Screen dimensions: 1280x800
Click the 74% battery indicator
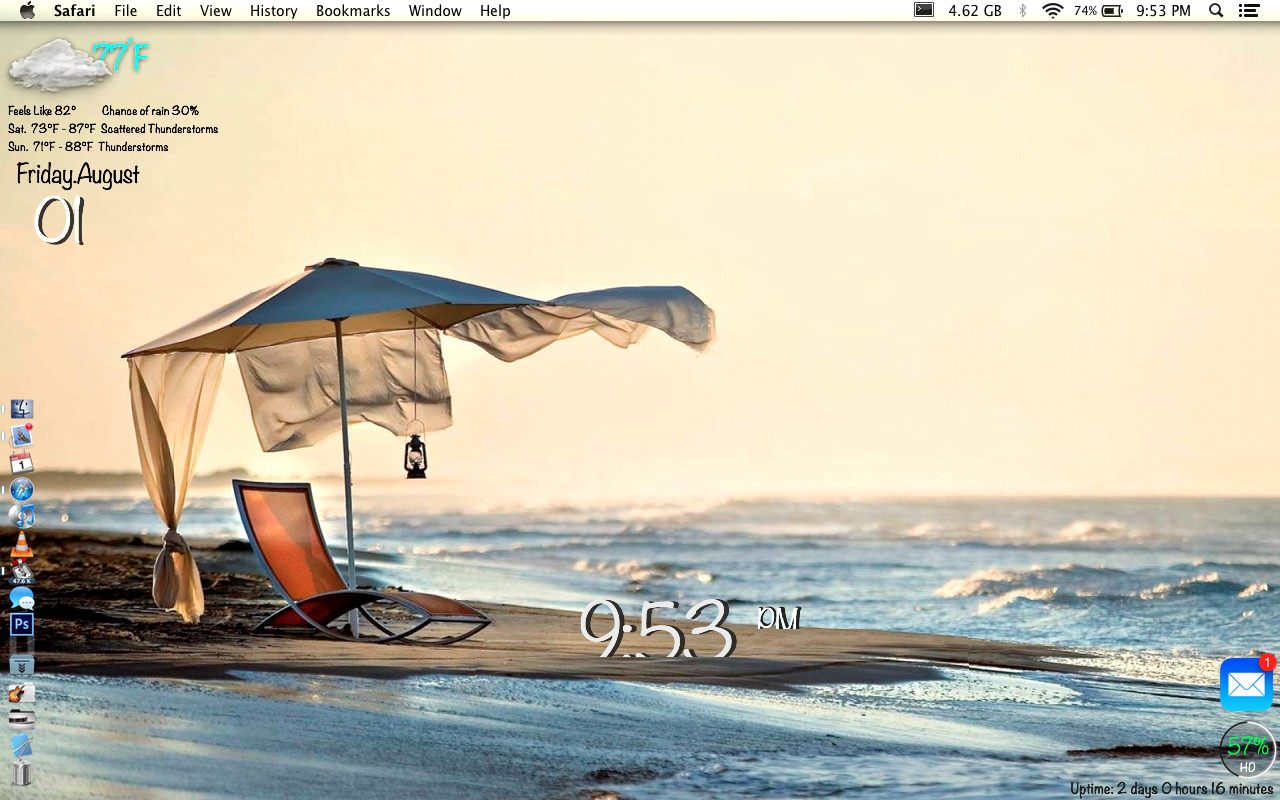pyautogui.click(x=1098, y=11)
